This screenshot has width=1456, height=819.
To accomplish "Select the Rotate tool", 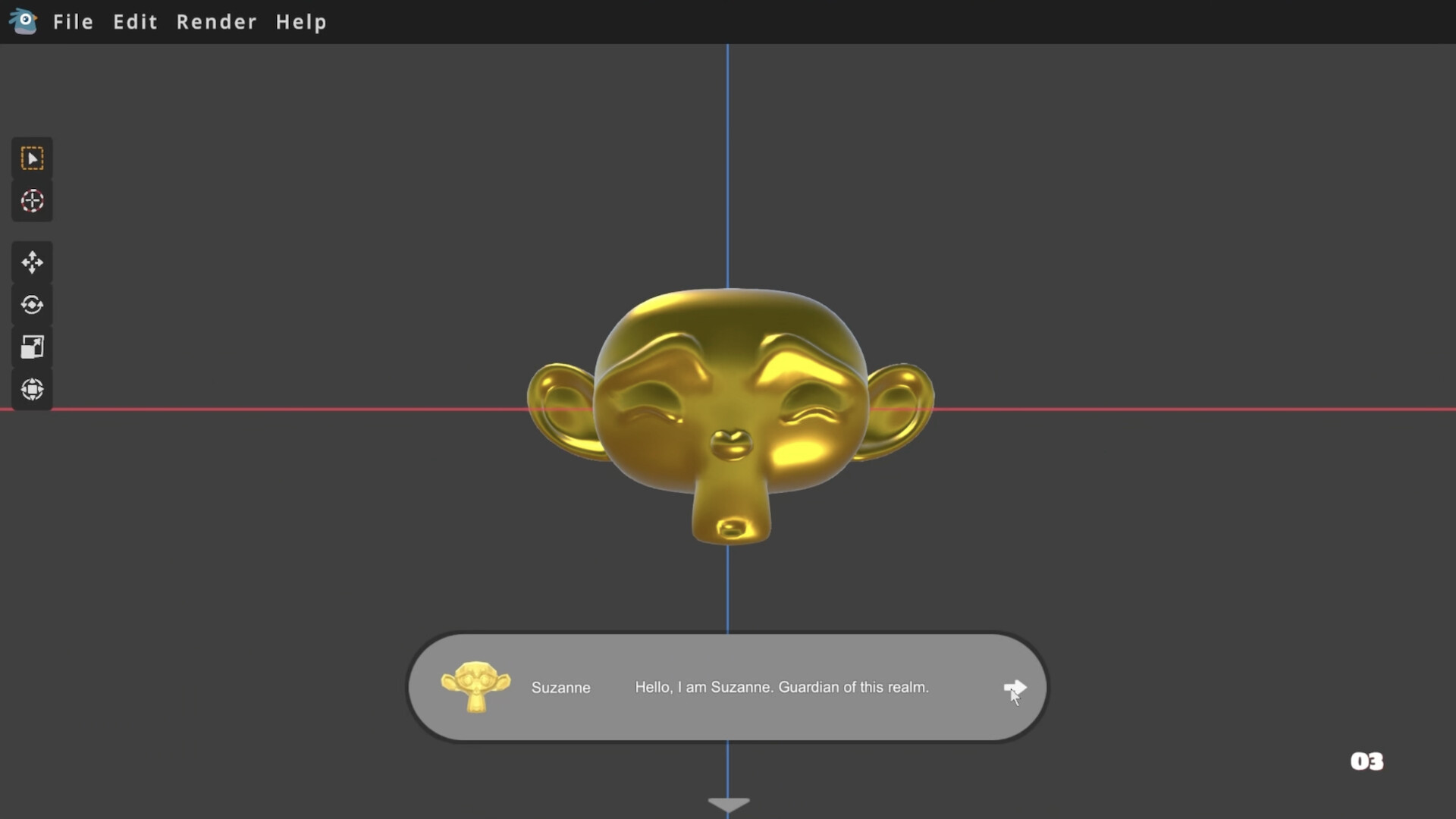I will 32,304.
